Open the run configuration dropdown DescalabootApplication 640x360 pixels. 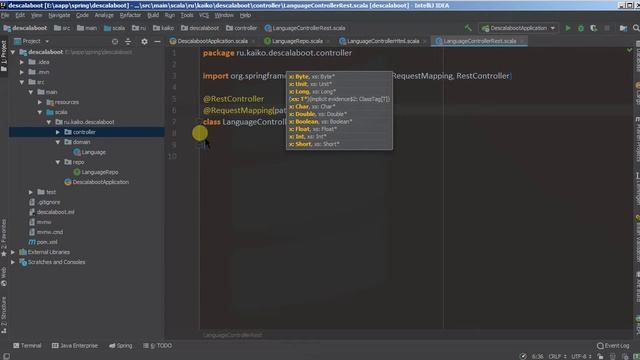click(518, 28)
